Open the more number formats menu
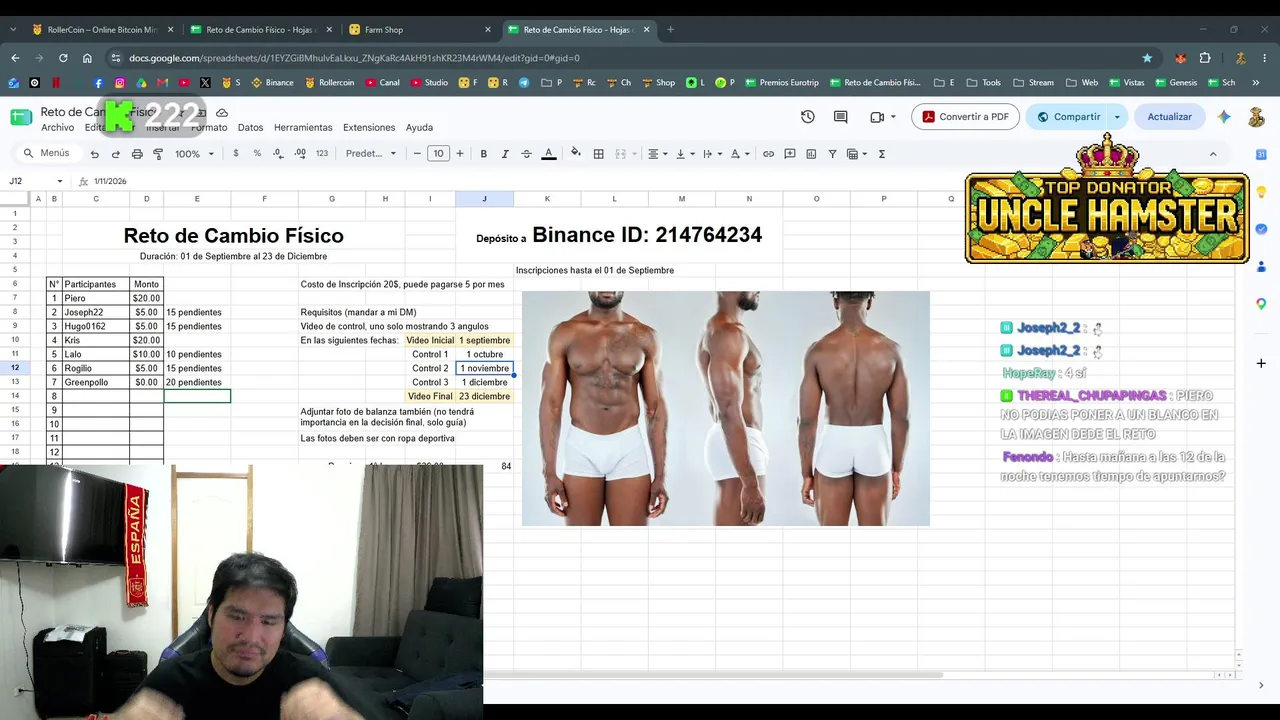This screenshot has width=1280, height=720. tap(322, 154)
